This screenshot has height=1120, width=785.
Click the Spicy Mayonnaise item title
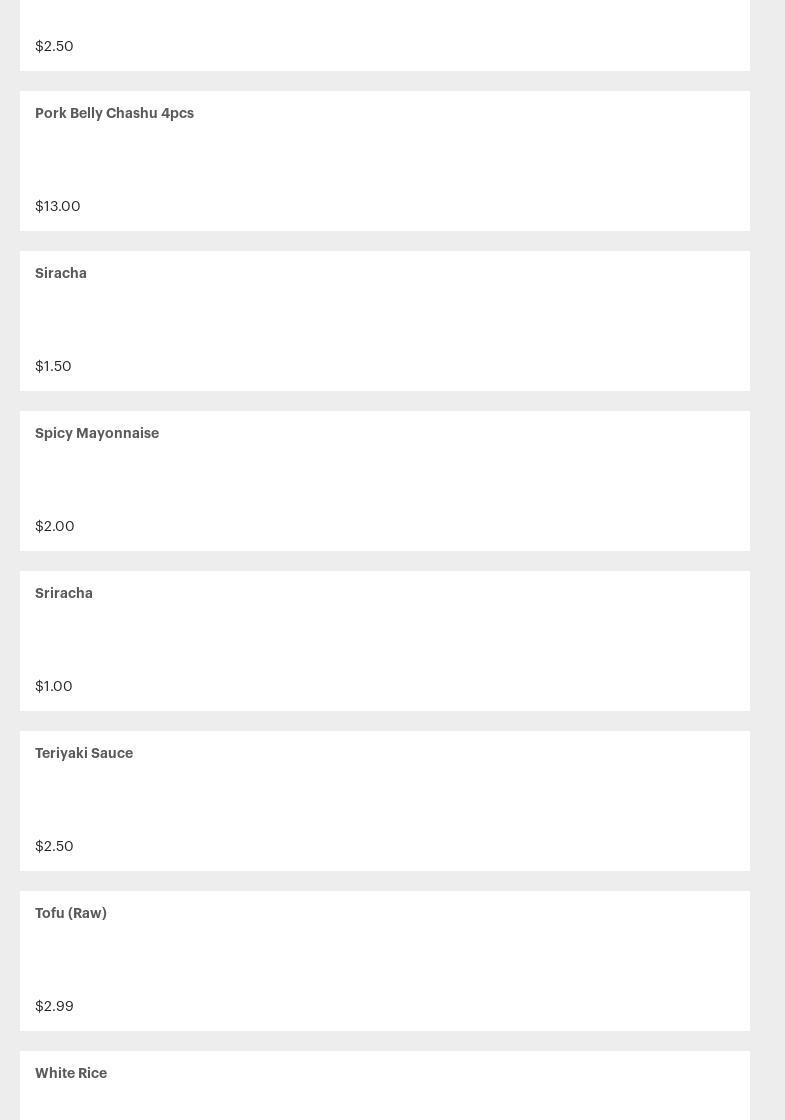(x=97, y=433)
